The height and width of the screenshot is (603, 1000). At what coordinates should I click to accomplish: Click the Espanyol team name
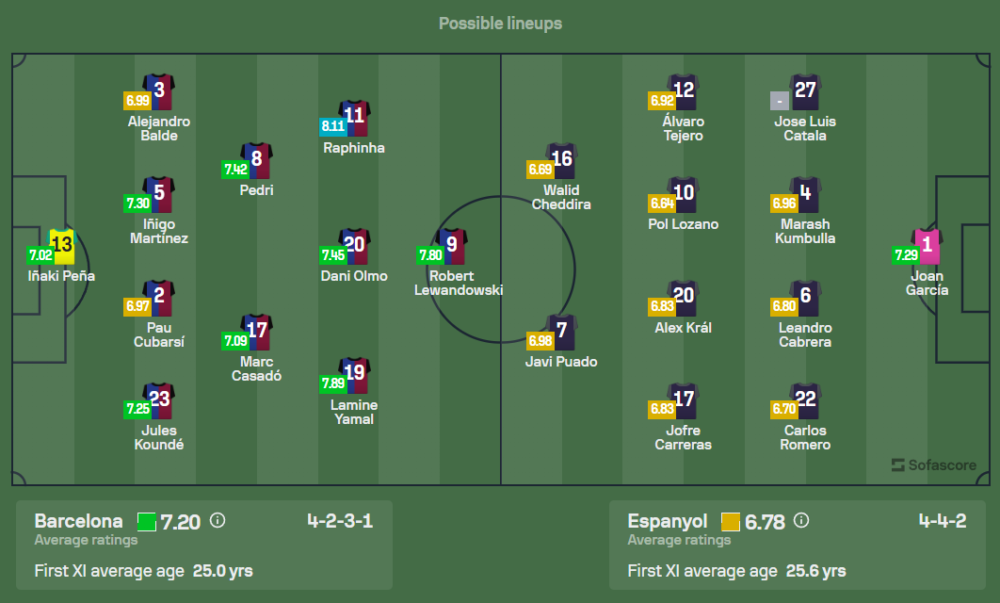[667, 521]
